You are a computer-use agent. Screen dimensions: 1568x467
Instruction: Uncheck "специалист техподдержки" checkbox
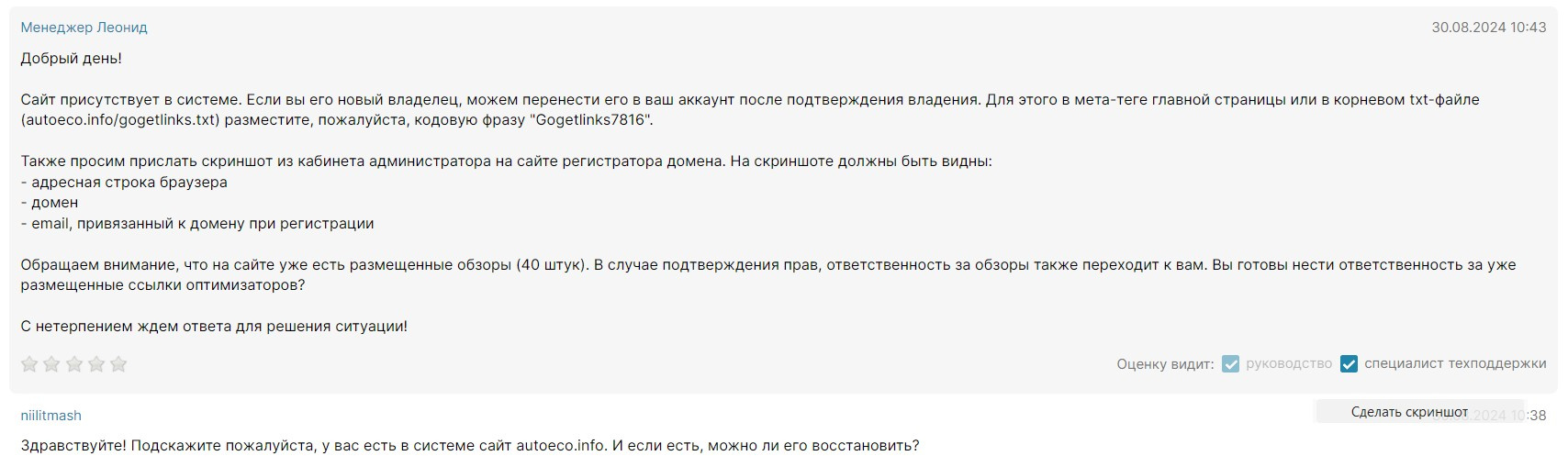click(1349, 364)
